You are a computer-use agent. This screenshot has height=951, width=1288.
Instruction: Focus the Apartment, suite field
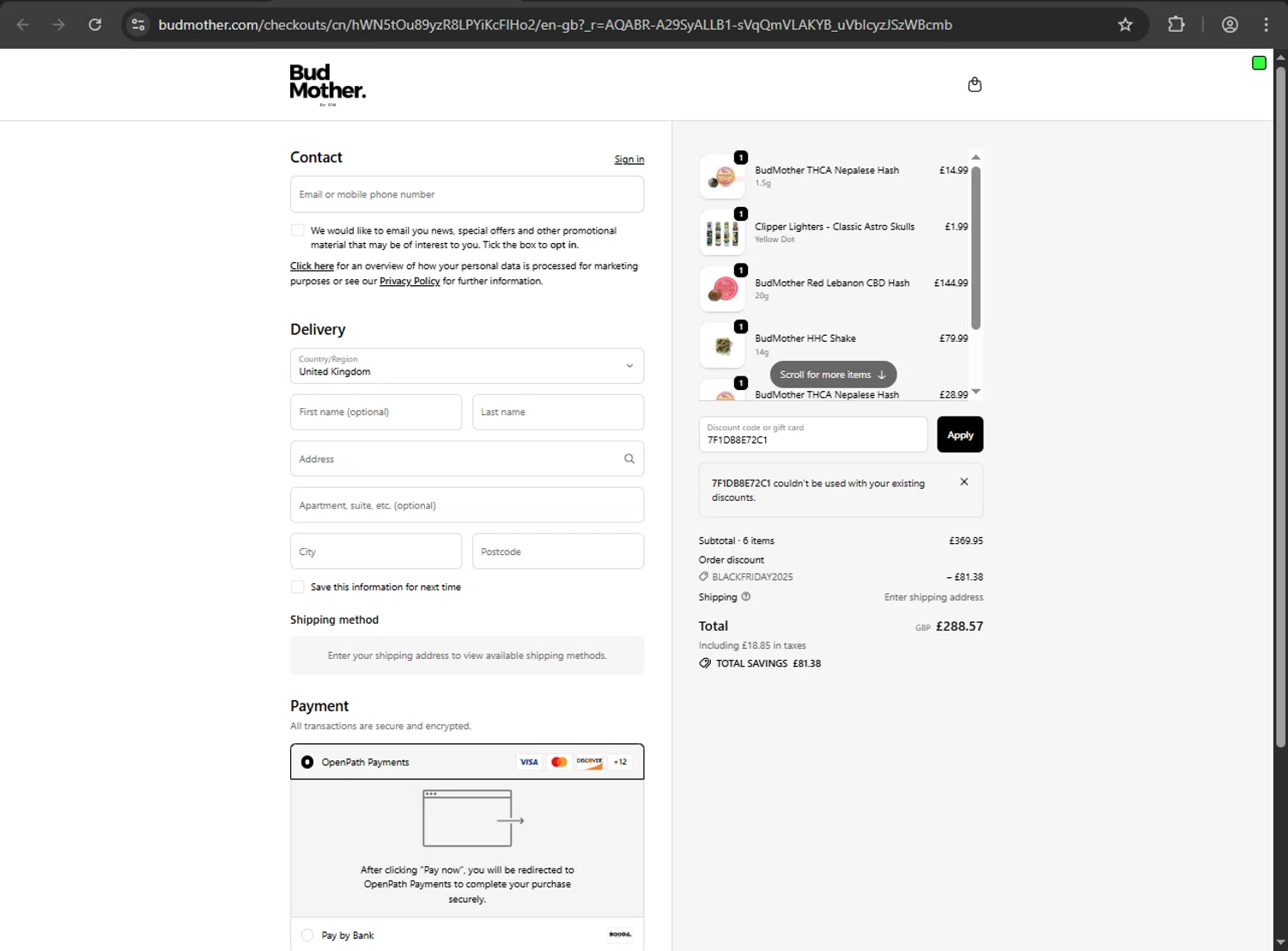467,505
